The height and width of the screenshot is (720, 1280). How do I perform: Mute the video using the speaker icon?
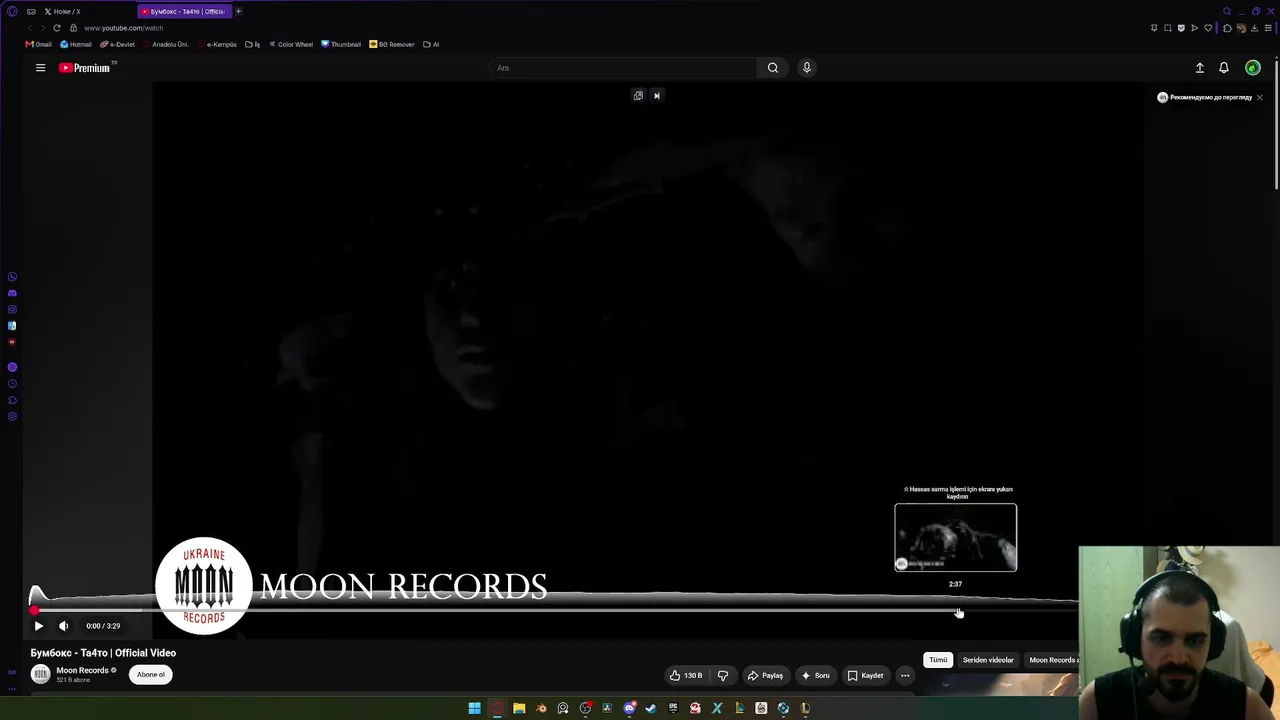point(63,626)
